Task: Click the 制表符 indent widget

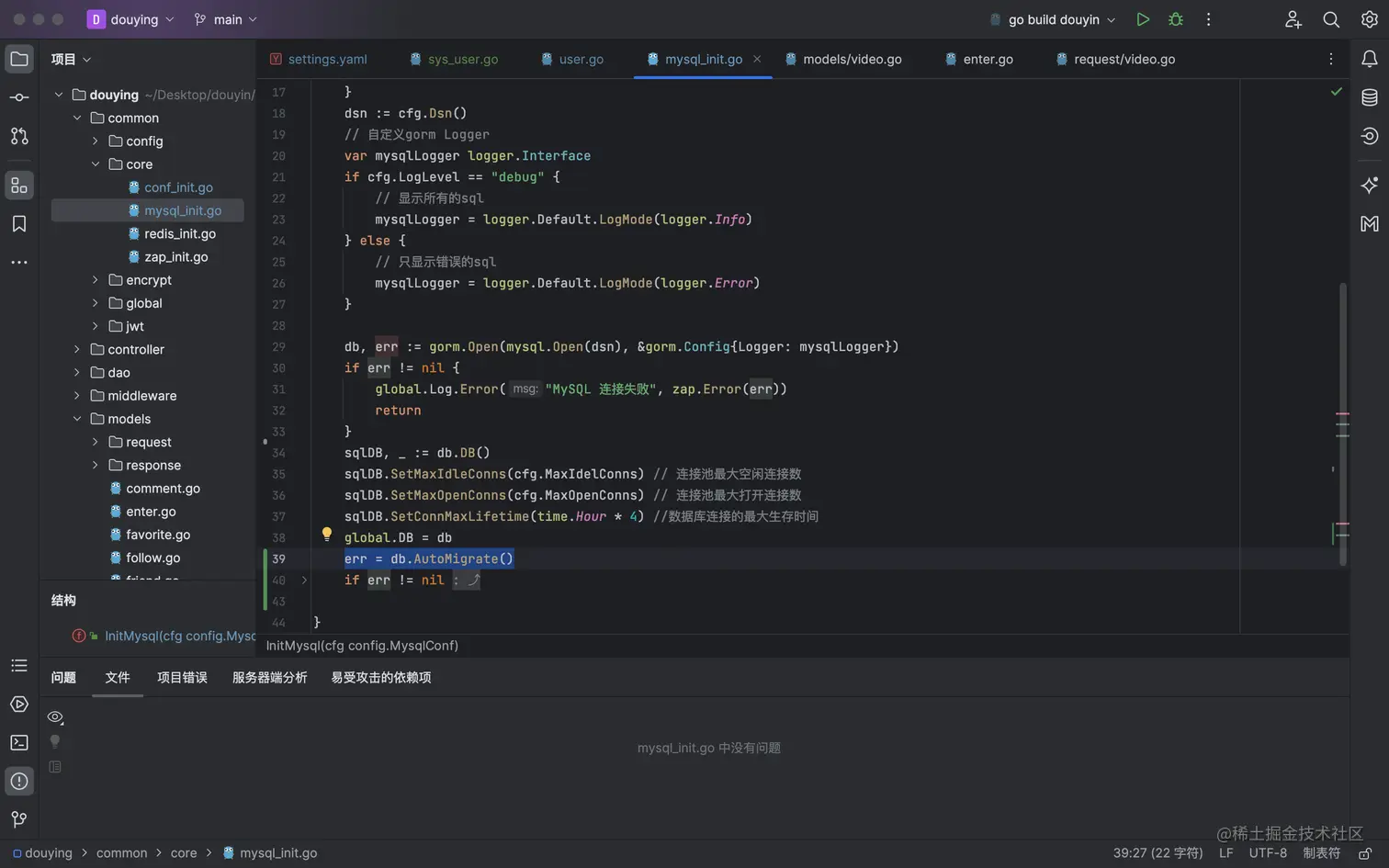Action: pyautogui.click(x=1321, y=853)
